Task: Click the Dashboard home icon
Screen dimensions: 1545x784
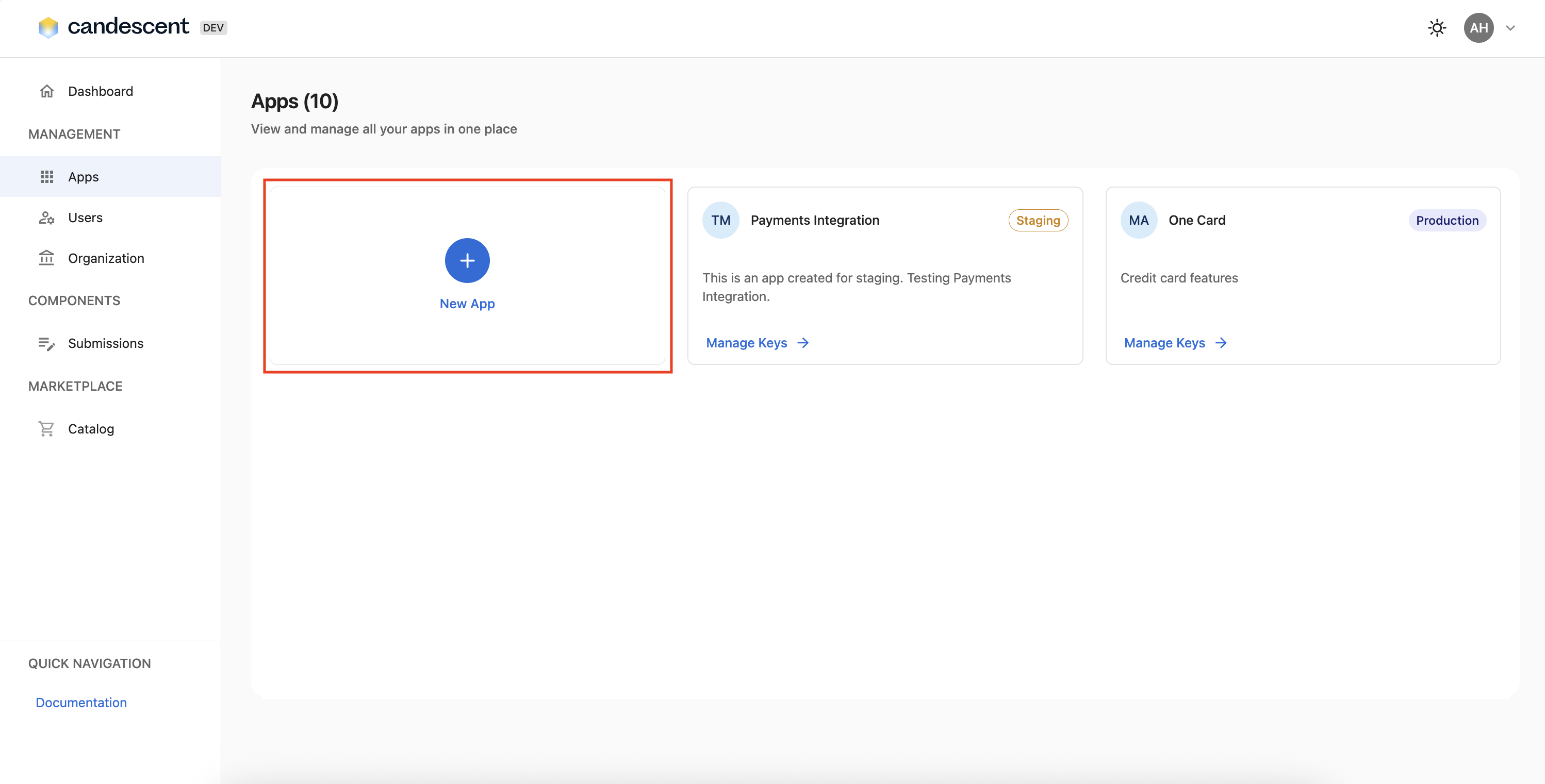Action: (x=47, y=91)
